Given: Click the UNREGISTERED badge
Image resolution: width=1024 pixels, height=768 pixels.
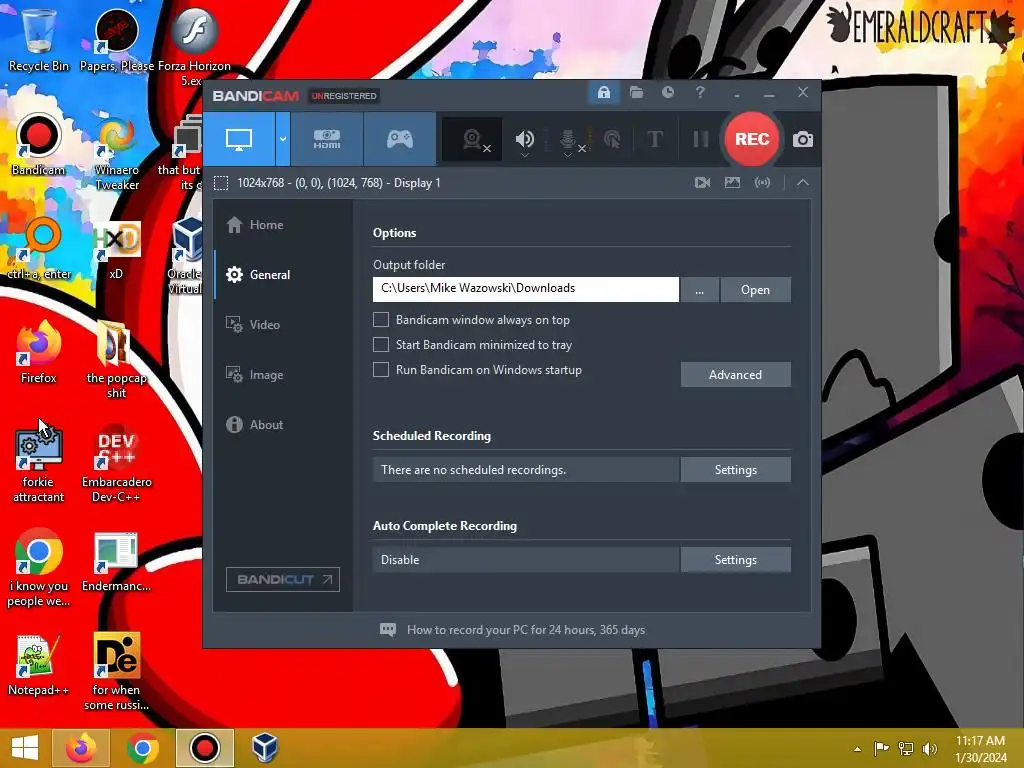Looking at the screenshot, I should click(344, 96).
